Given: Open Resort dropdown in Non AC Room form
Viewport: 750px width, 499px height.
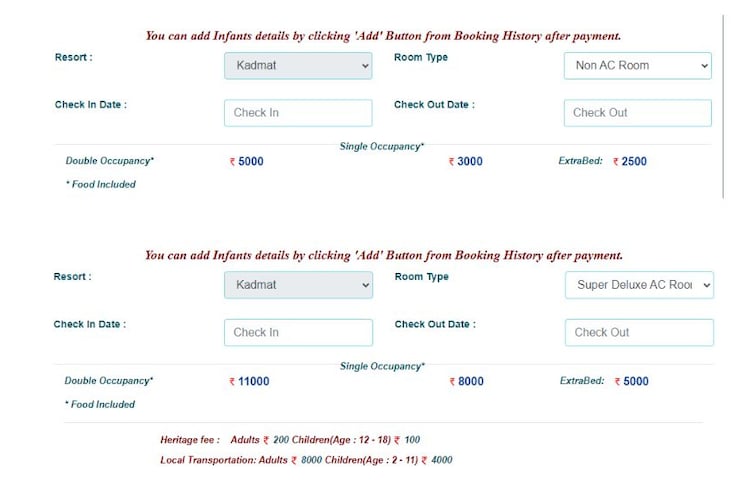Looking at the screenshot, I should coord(298,66).
